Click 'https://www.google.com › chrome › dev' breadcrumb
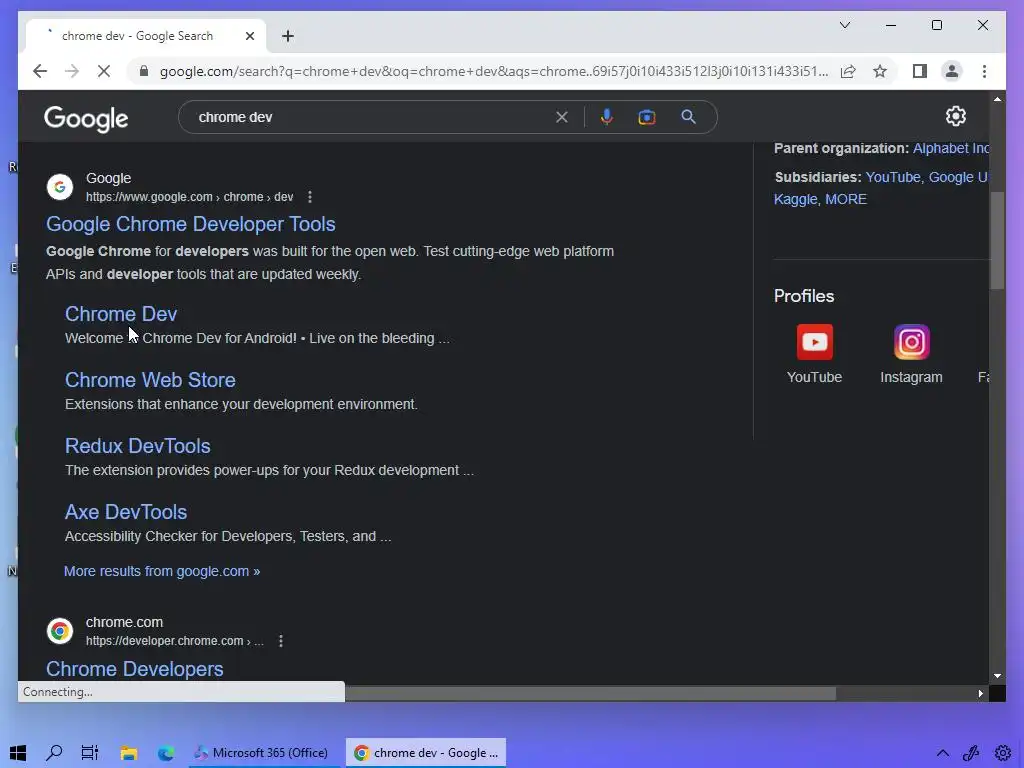This screenshot has height=768, width=1024. tap(189, 197)
